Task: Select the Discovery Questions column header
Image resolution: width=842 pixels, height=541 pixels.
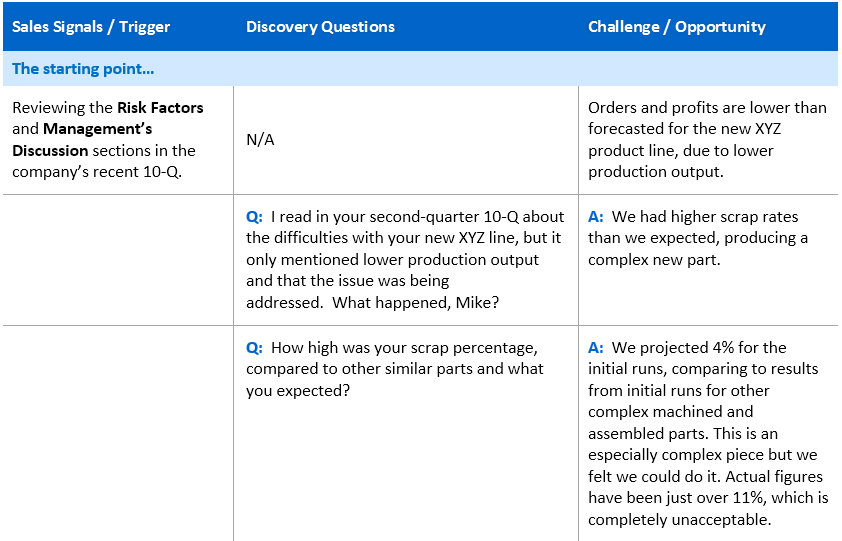Action: click(320, 27)
